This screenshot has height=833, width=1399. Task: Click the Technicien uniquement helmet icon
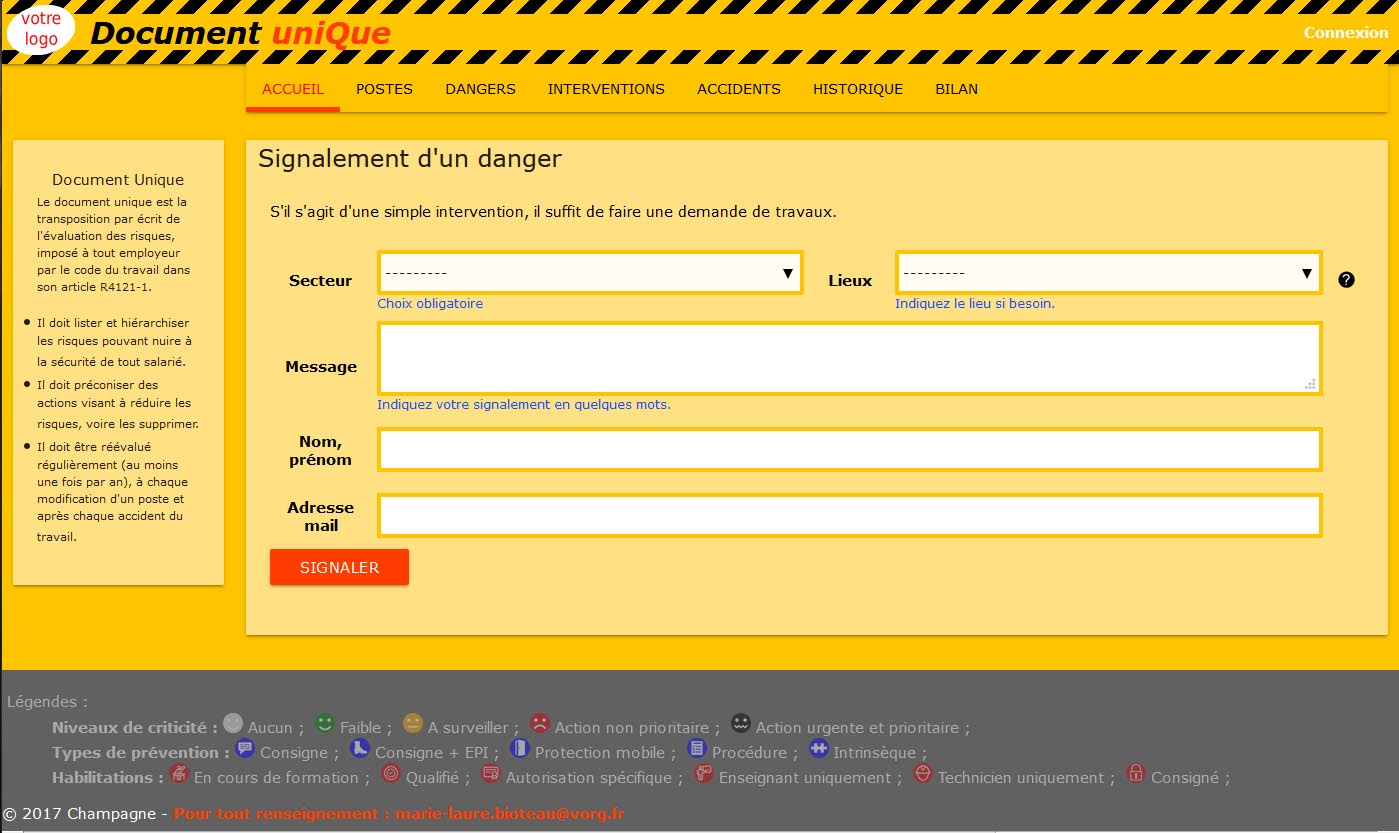(x=923, y=773)
